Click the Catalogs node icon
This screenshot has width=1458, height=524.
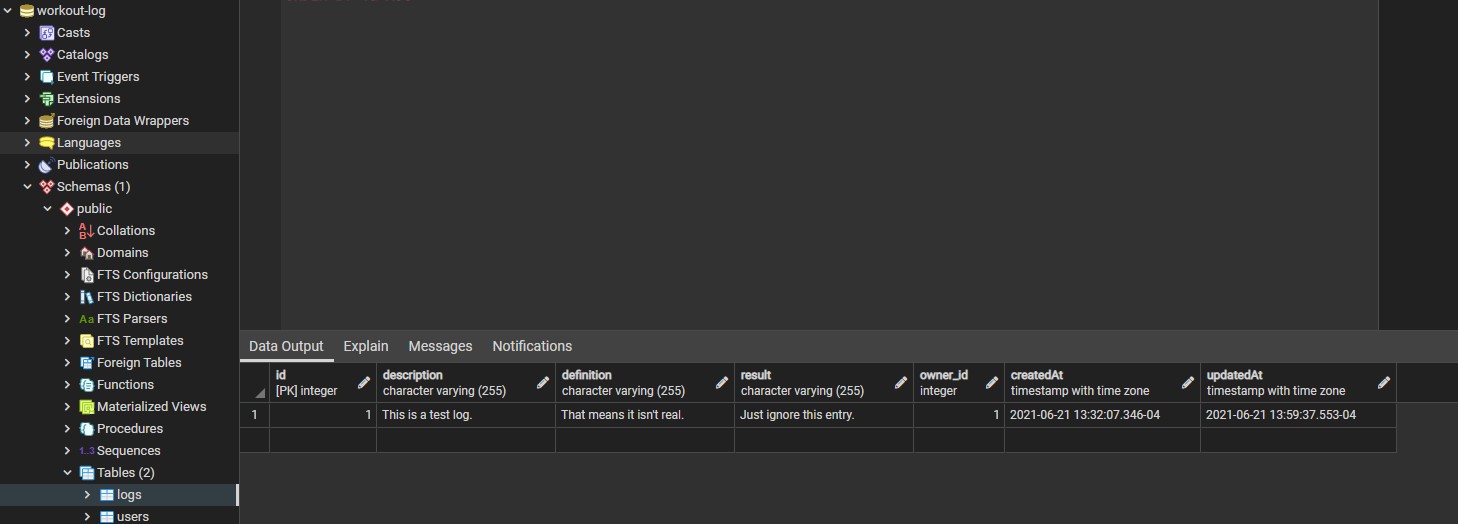click(x=46, y=55)
